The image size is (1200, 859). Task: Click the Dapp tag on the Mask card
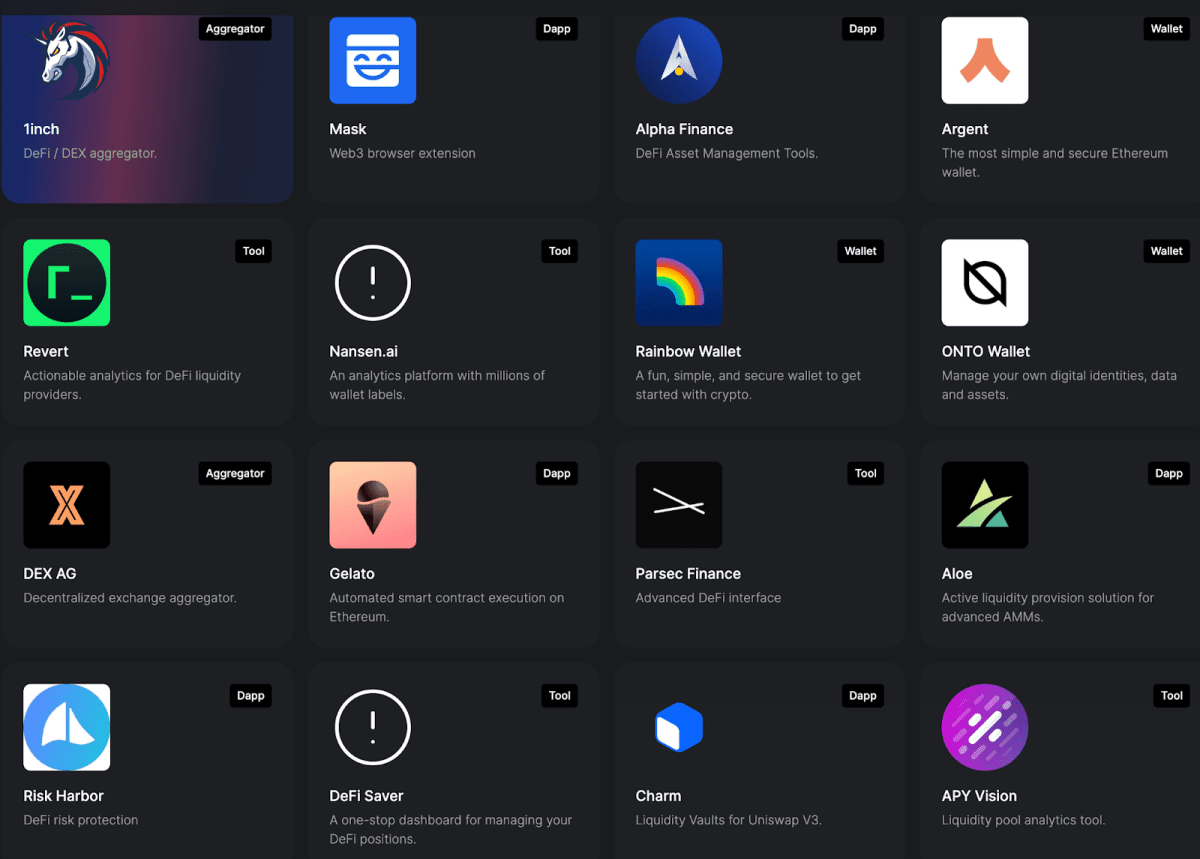tap(557, 29)
